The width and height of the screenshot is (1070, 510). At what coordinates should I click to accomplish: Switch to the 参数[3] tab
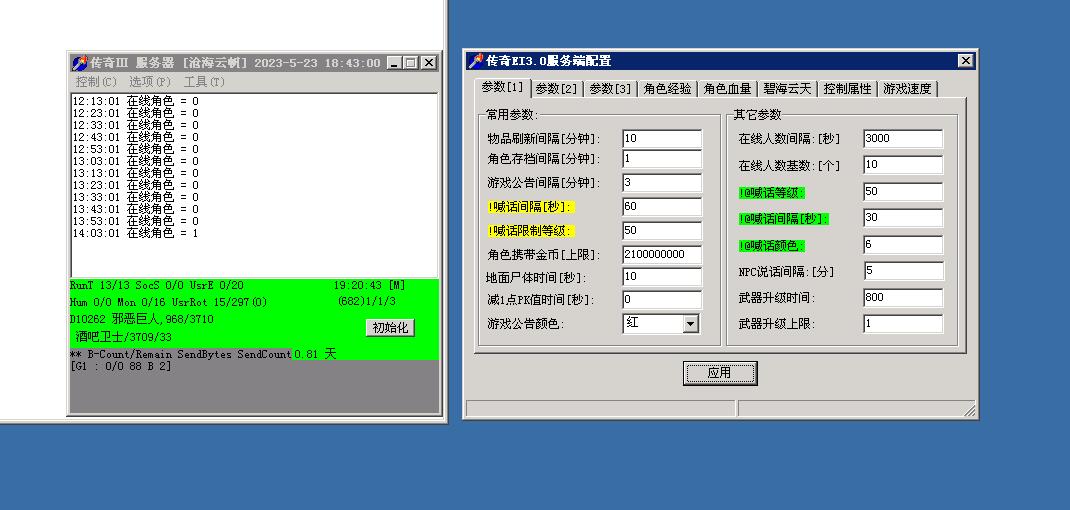pos(609,89)
